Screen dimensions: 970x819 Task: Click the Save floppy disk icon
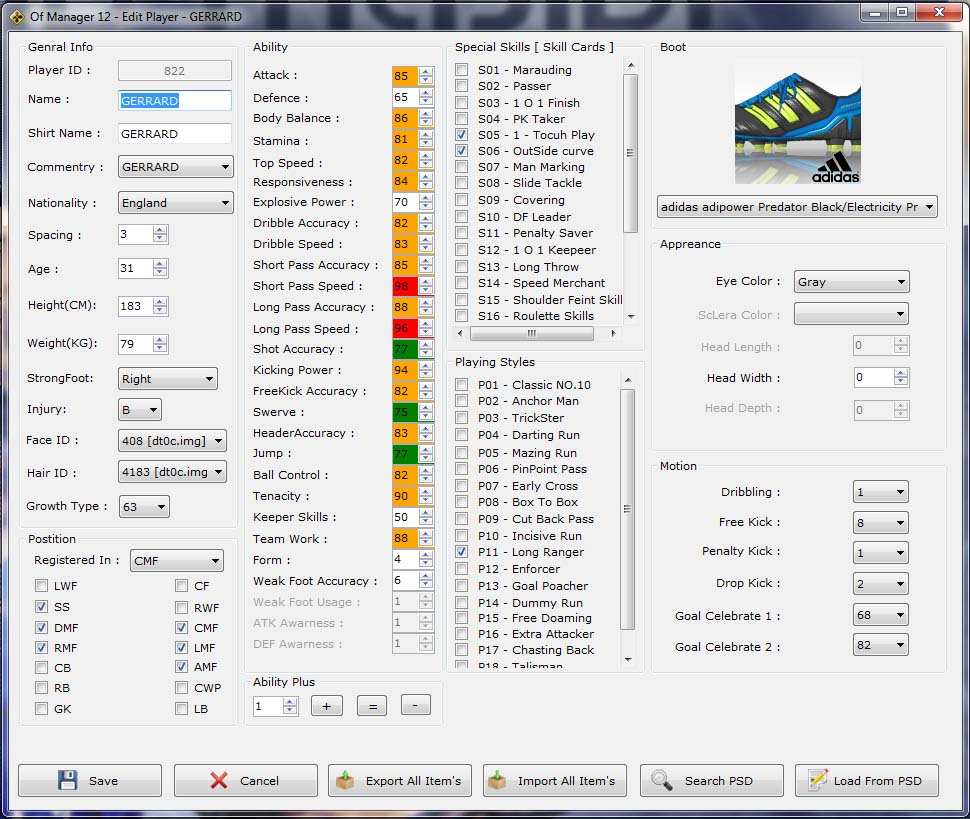pyautogui.click(x=67, y=781)
